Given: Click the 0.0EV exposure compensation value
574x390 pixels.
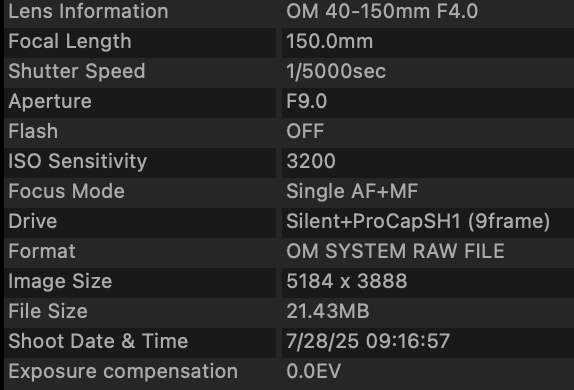Looking at the screenshot, I should tap(314, 372).
